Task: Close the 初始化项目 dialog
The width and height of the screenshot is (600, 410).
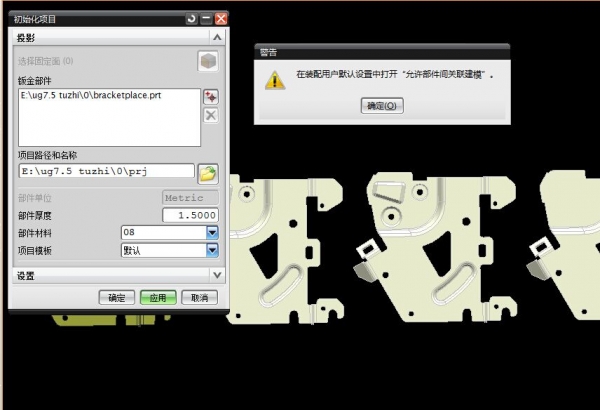Action: pos(221,18)
